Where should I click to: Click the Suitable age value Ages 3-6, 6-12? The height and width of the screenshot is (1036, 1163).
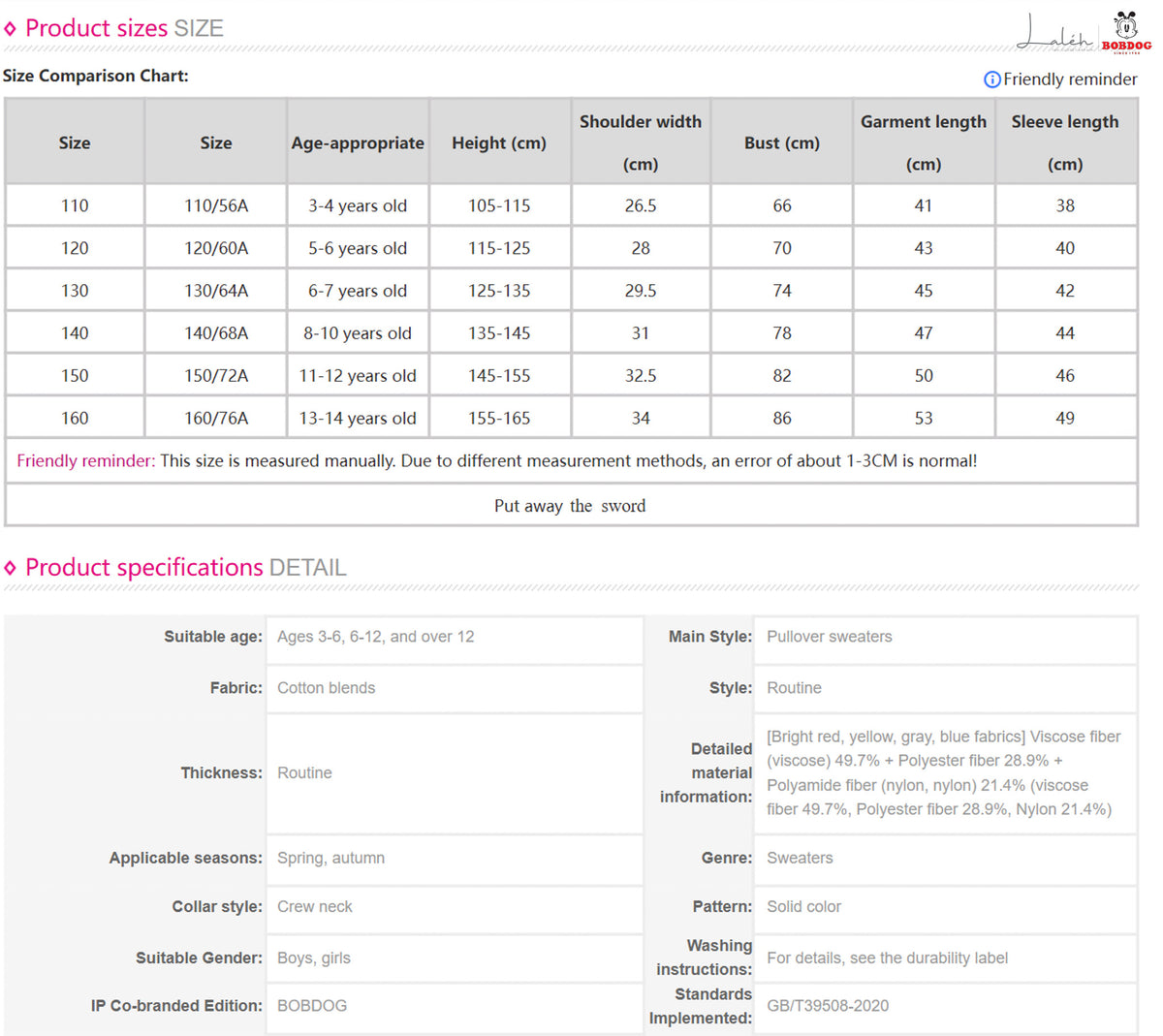click(x=376, y=637)
